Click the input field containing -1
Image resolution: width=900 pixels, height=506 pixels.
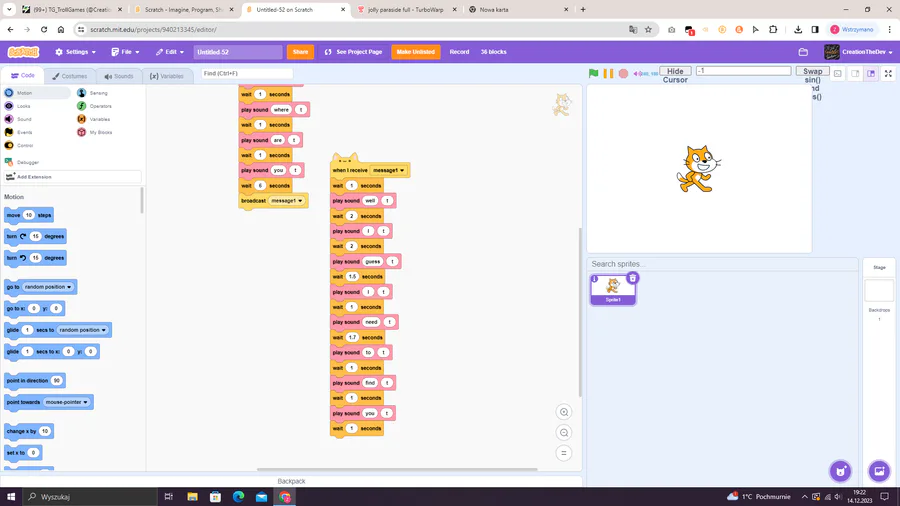(743, 71)
